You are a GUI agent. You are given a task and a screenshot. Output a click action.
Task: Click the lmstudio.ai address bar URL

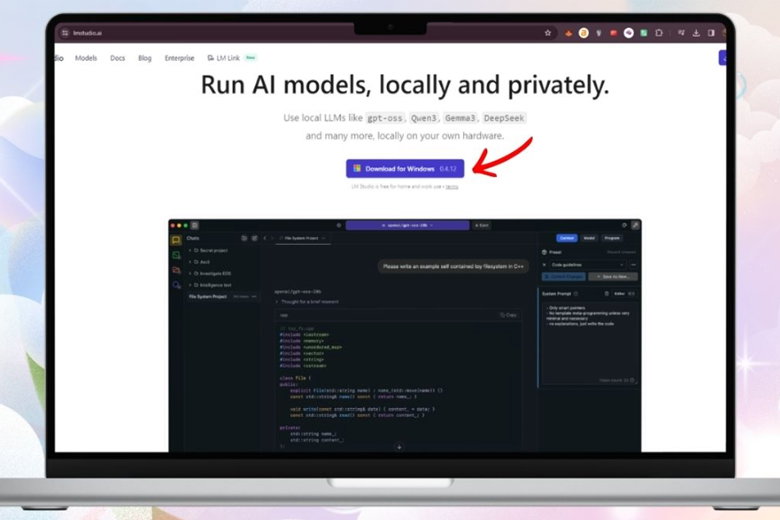point(87,33)
